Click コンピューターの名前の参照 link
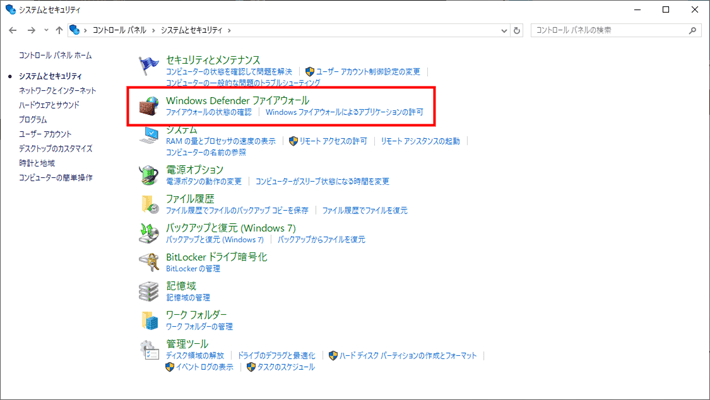This screenshot has height=400, width=710. [x=206, y=153]
